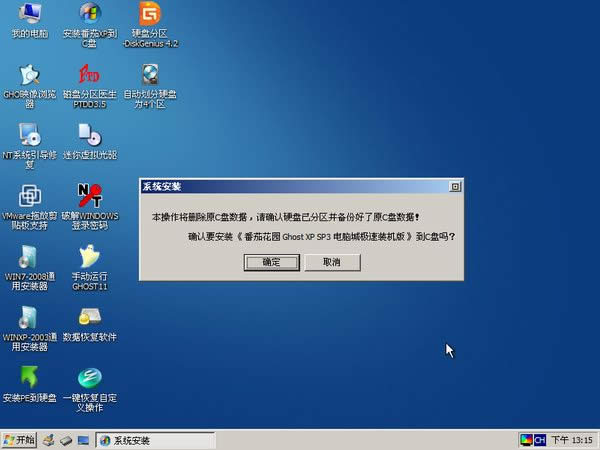Screen dimensions: 600x450
Task: Open VMware拖放剪贴板支持 icon
Action: coord(30,195)
